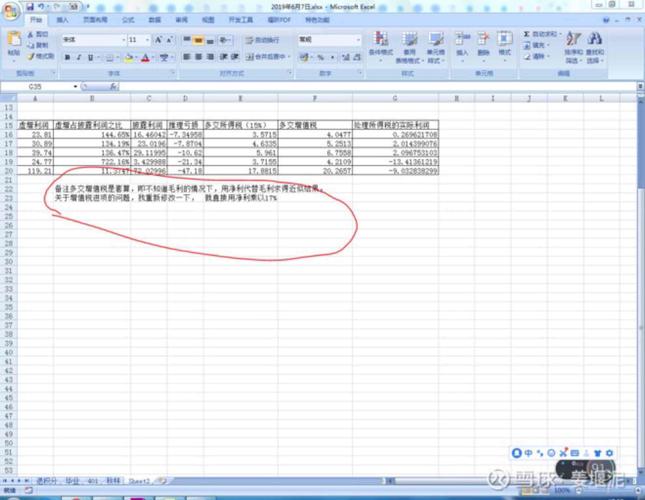Toggle bottom vertical alignment
645x500 pixels.
pos(210,40)
